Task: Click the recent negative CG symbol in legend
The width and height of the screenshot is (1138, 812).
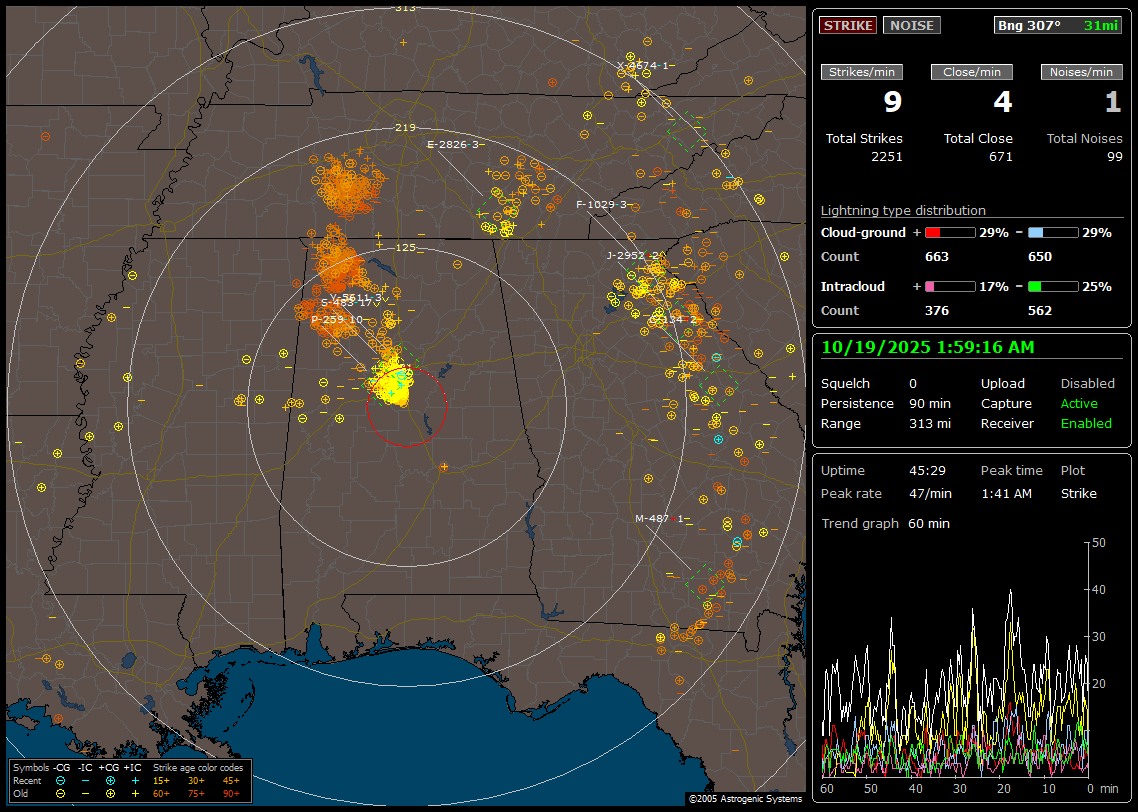Action: coord(61,780)
